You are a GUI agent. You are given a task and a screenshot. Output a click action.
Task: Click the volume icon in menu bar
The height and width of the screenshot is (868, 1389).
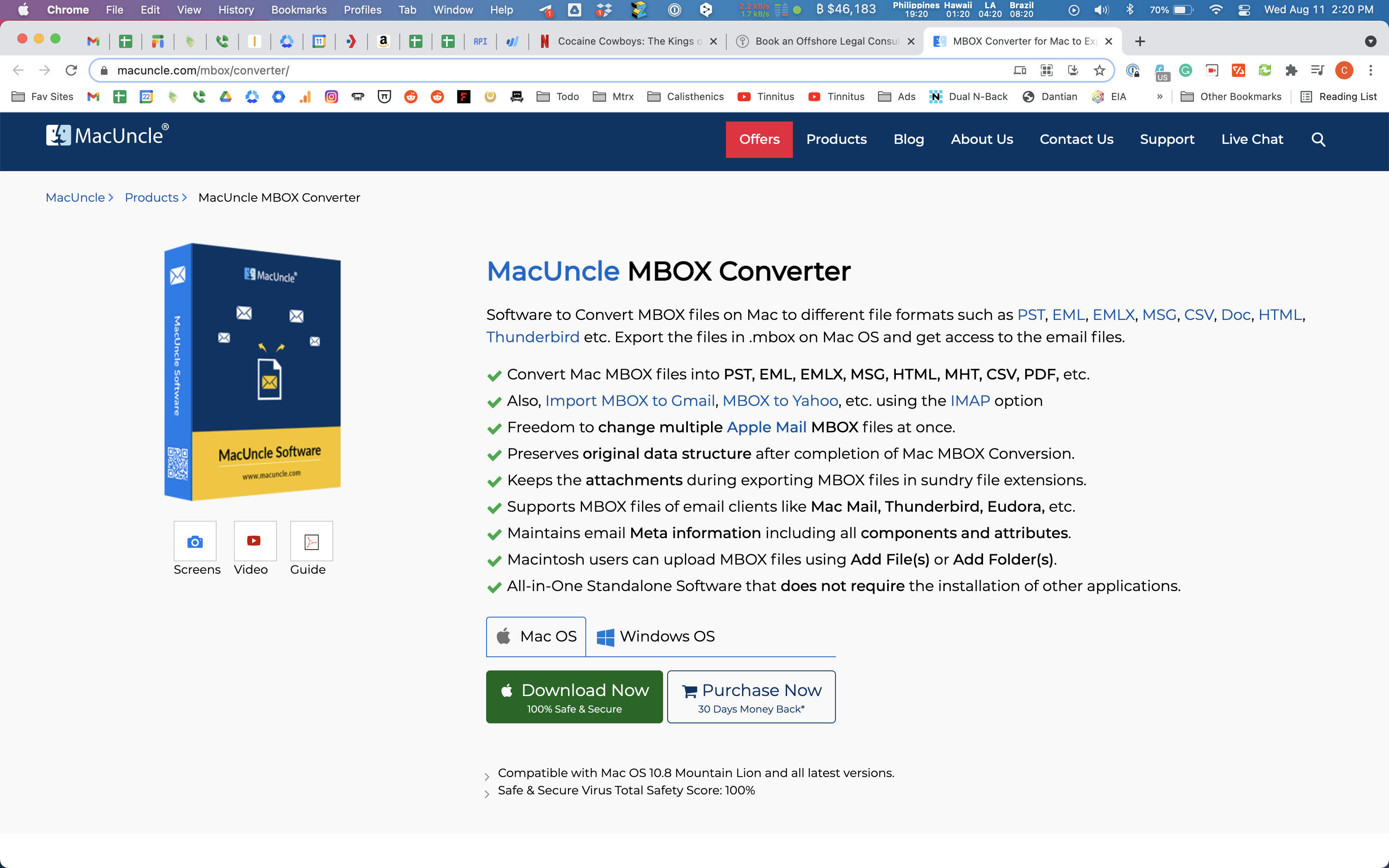coord(1101,10)
